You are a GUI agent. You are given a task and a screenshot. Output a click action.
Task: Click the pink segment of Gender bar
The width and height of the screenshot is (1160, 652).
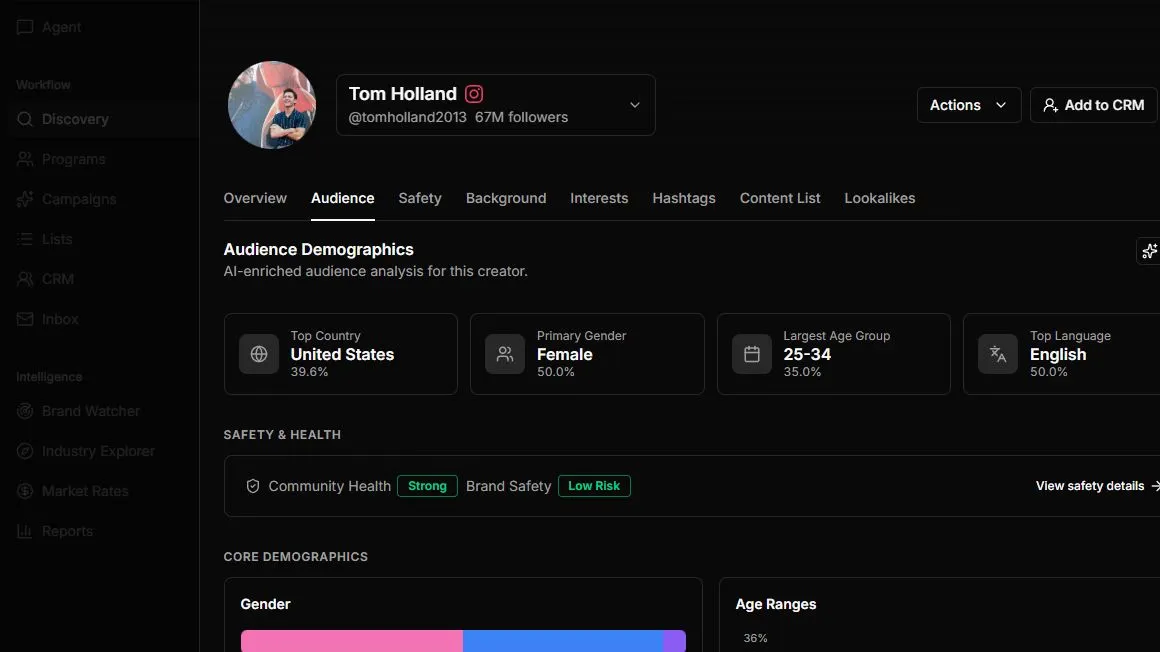point(352,641)
